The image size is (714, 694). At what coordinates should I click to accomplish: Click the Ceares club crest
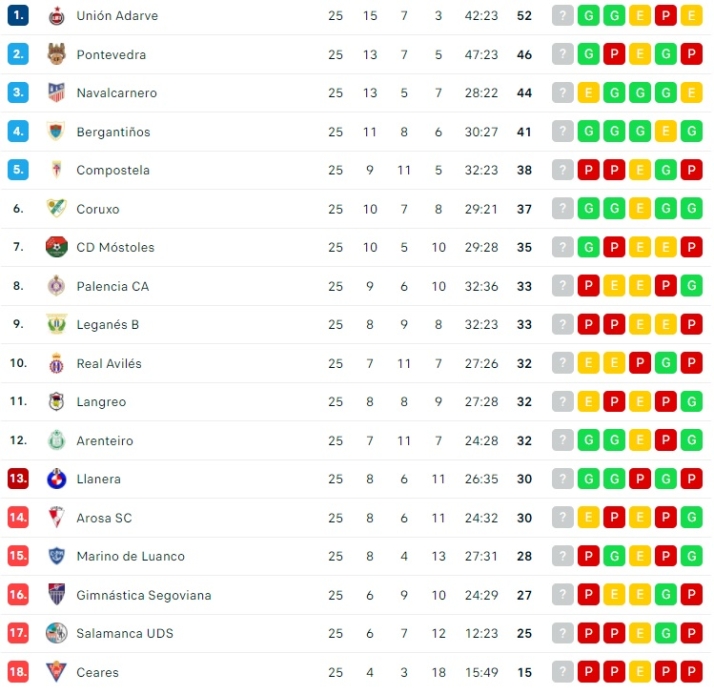(56, 672)
